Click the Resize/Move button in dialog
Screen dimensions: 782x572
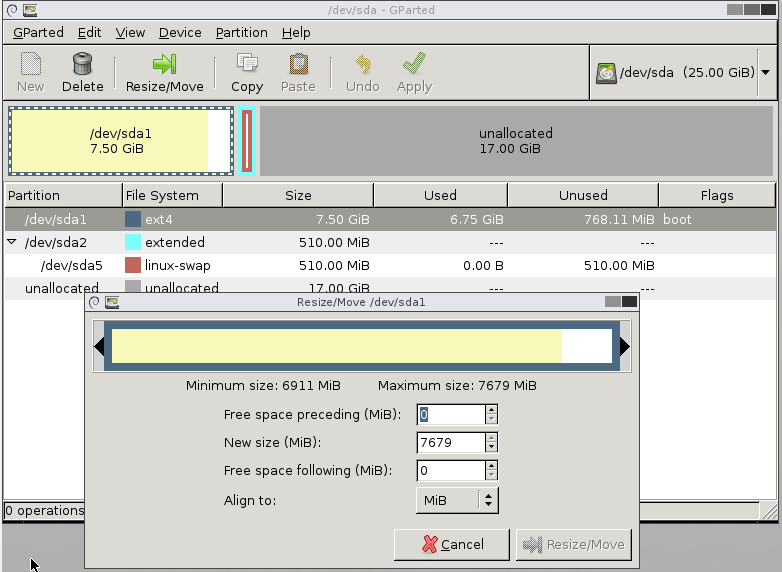pos(574,545)
